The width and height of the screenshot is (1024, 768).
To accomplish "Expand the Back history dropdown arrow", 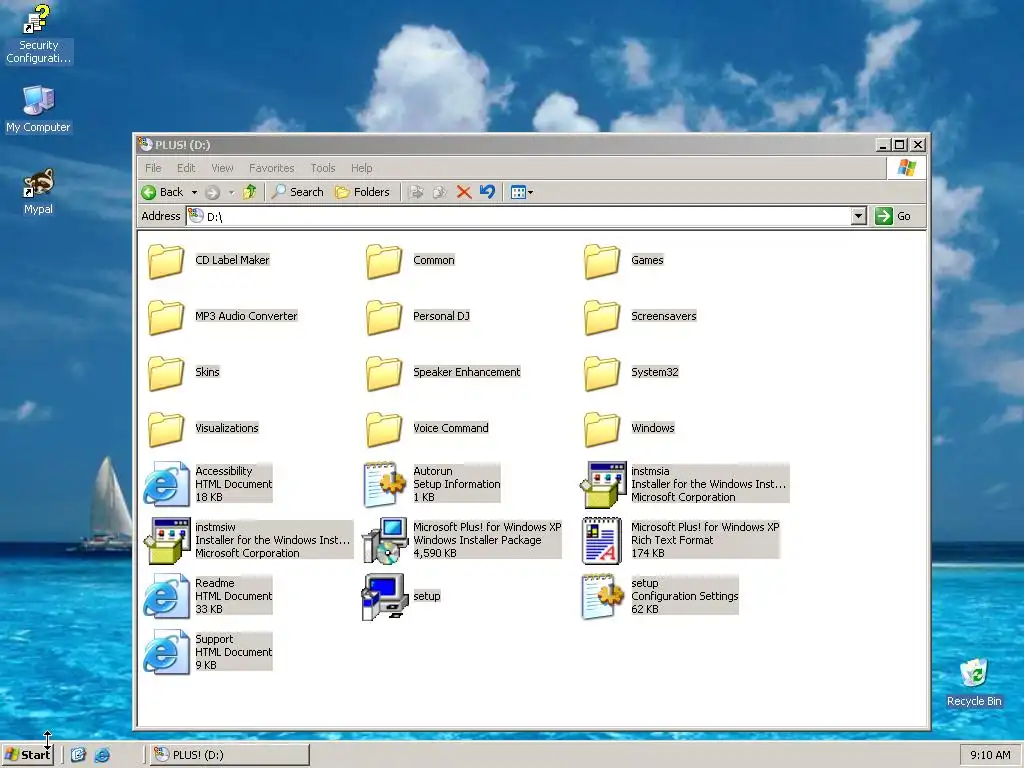I will [194, 192].
